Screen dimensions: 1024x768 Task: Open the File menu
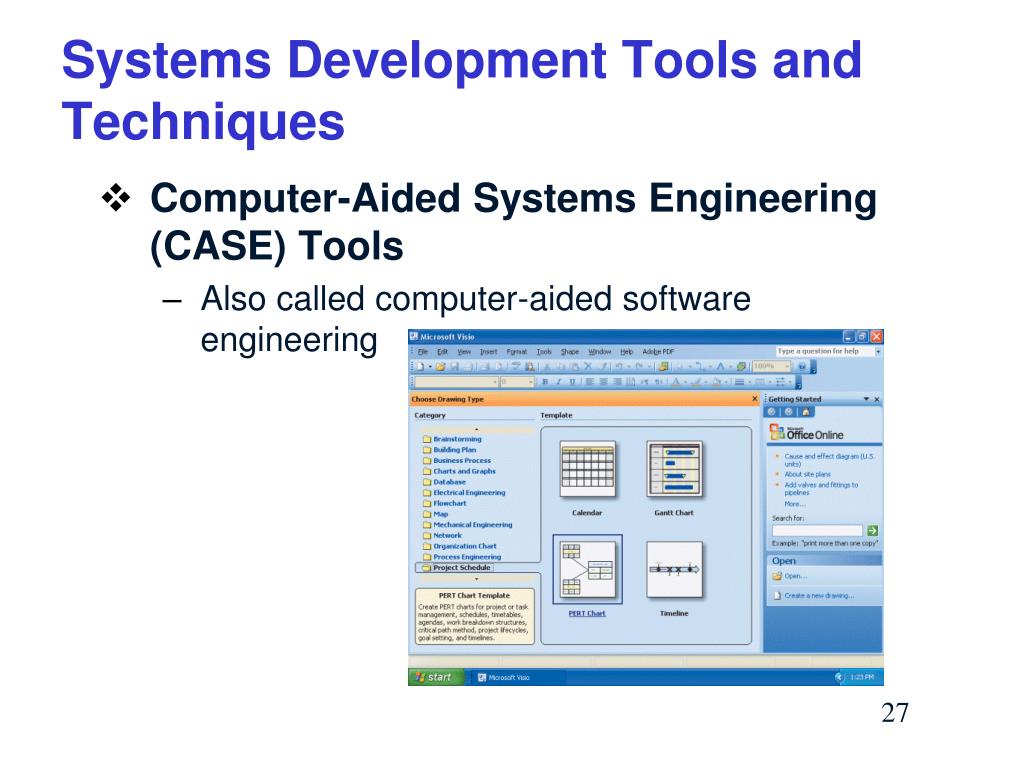[x=423, y=351]
